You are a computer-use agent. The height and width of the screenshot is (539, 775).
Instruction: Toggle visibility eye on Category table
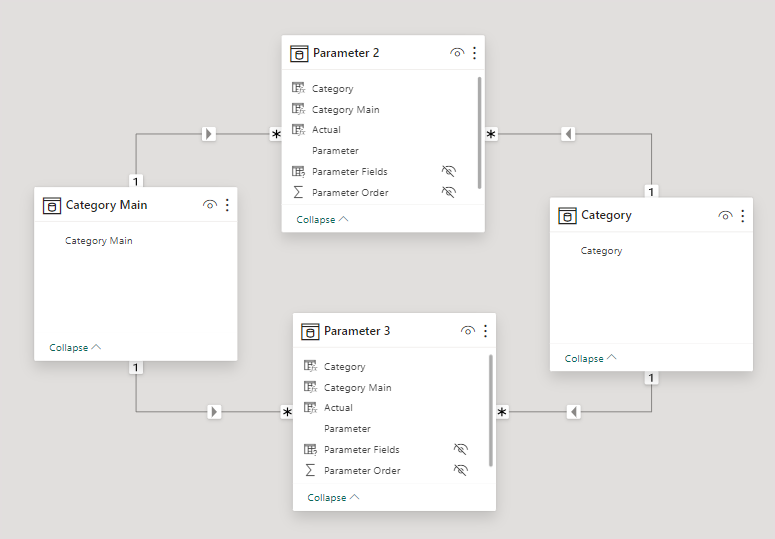click(x=725, y=215)
